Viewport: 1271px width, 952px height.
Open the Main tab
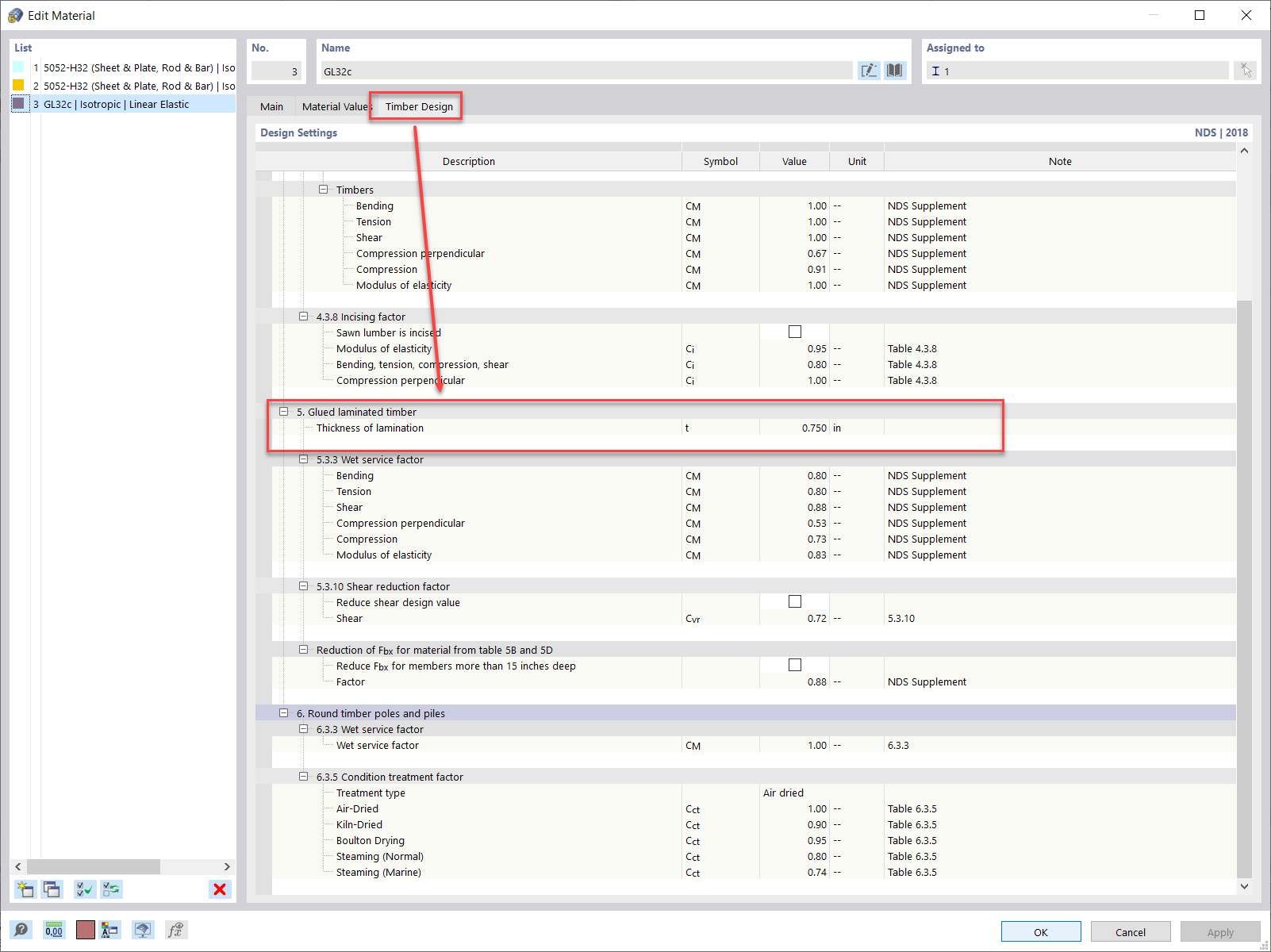(271, 106)
